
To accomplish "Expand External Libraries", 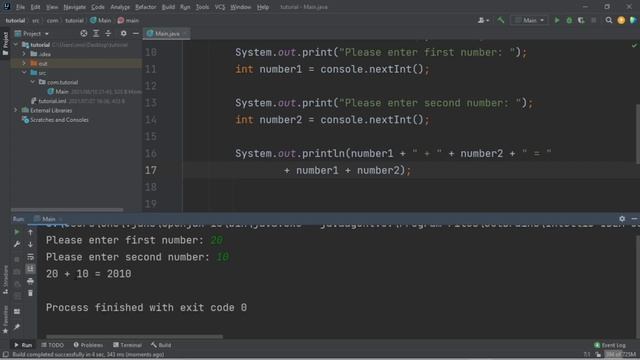I will click(x=16, y=110).
